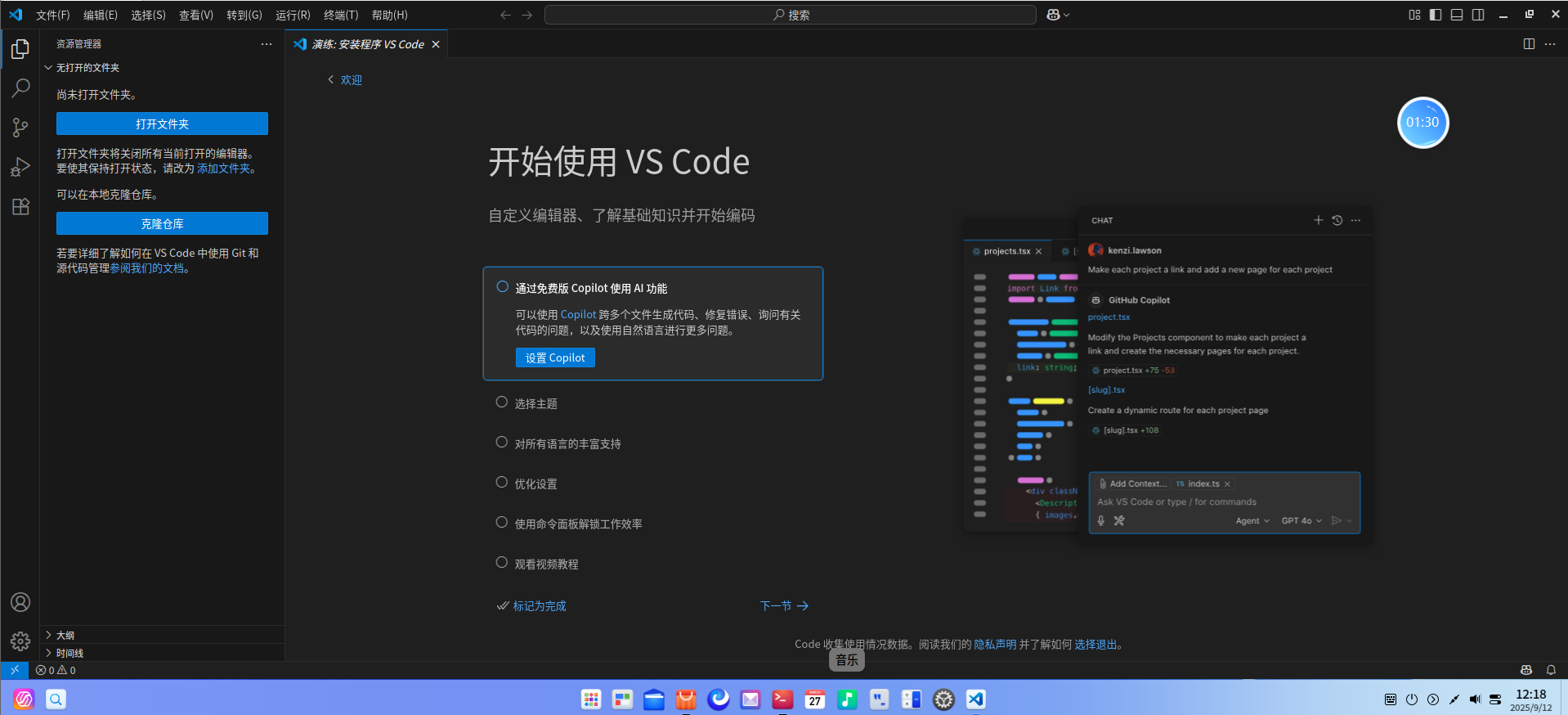Open the Manage gear icon in the activity bar
1568x715 pixels.
tap(20, 641)
